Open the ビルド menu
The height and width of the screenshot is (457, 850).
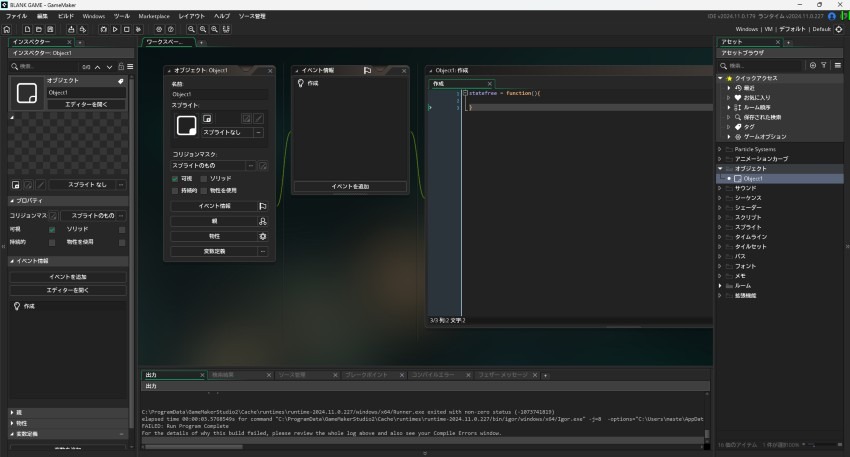coord(66,16)
